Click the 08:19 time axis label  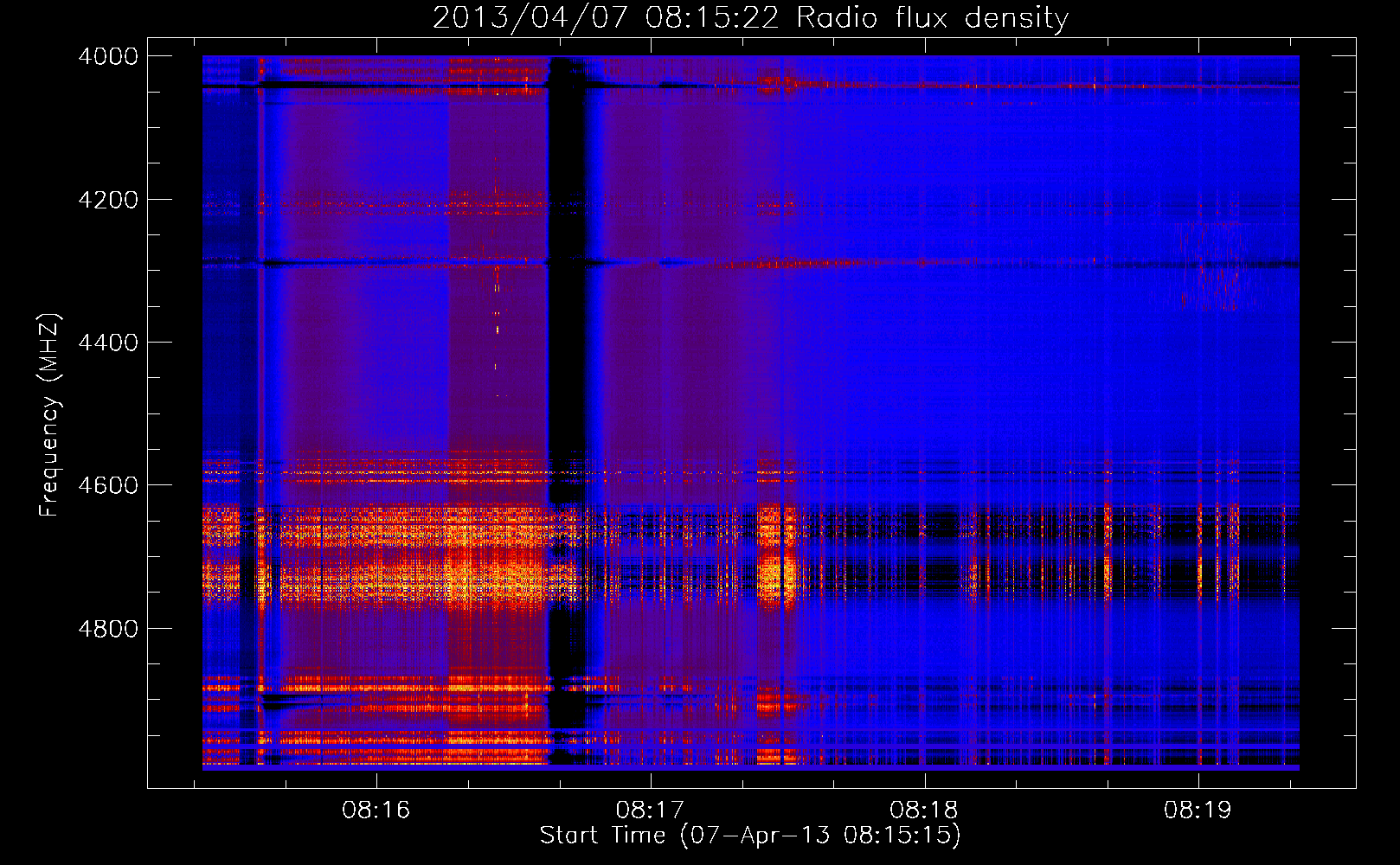(x=1198, y=811)
